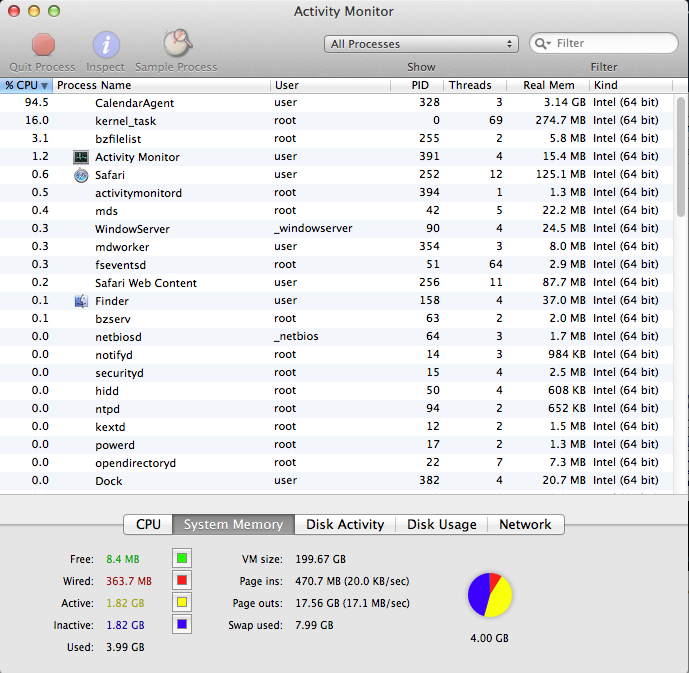Click the yellow Active memory color swatch
The width and height of the screenshot is (689, 673).
[182, 602]
